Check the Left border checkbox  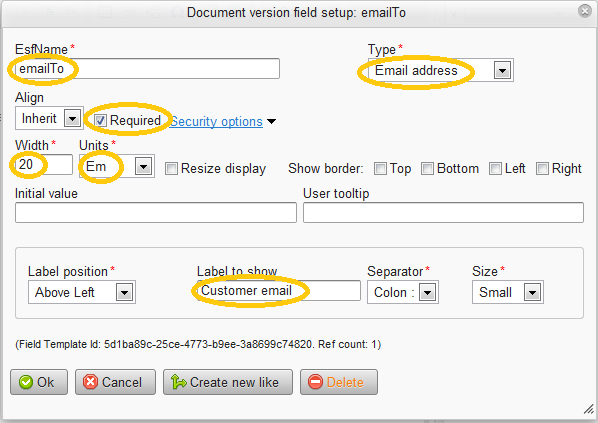(x=495, y=169)
